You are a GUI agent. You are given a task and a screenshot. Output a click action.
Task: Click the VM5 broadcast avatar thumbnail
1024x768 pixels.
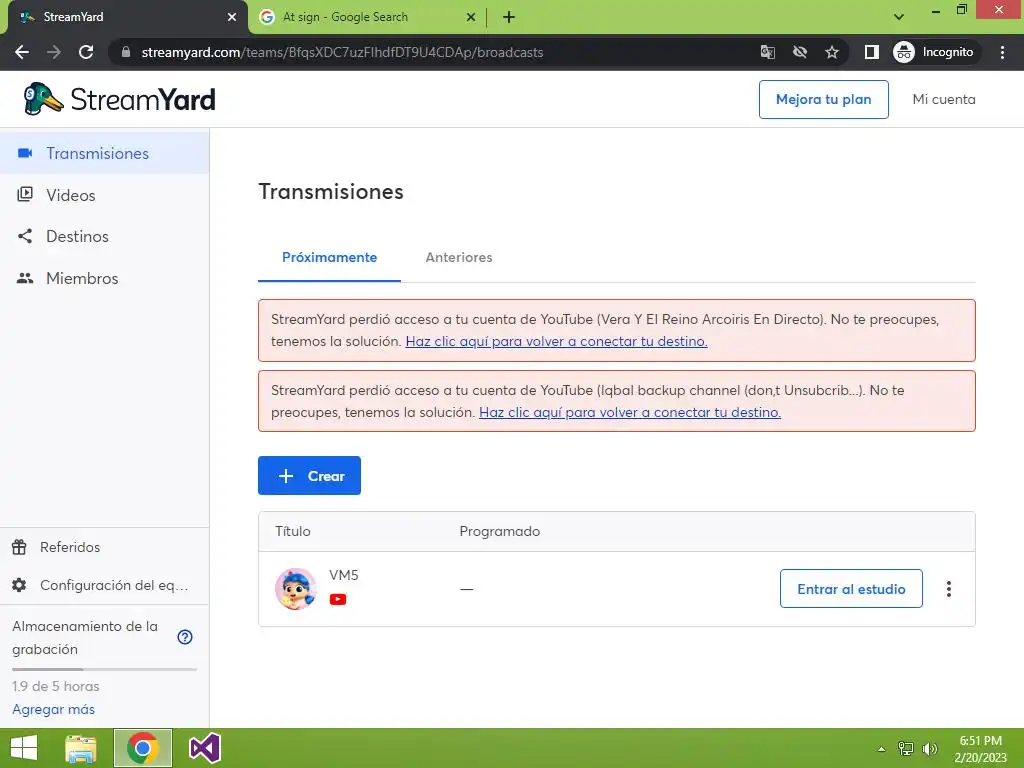point(296,589)
